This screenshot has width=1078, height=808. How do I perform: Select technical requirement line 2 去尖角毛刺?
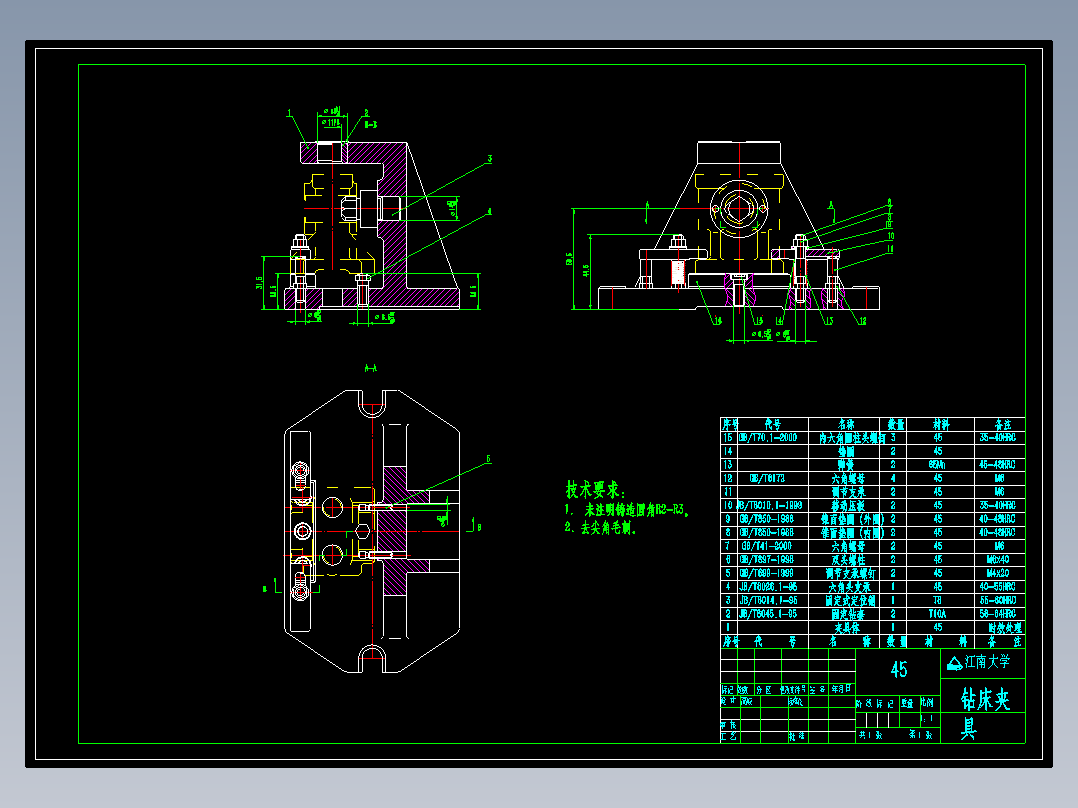601,528
